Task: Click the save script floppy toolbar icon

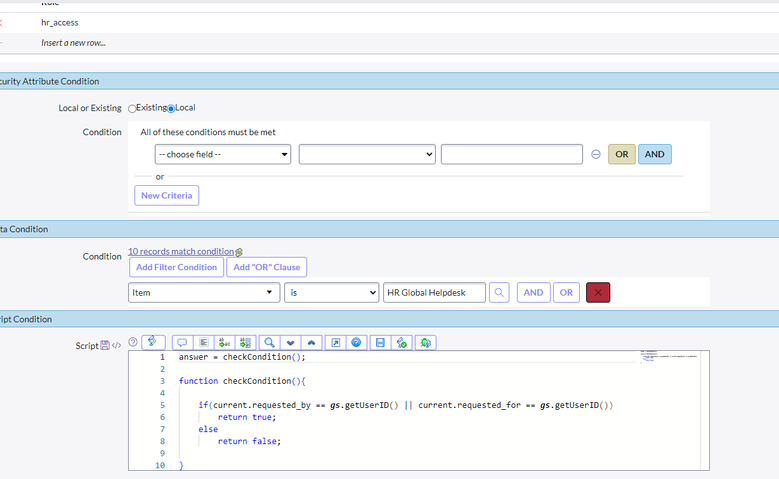Action: (381, 342)
